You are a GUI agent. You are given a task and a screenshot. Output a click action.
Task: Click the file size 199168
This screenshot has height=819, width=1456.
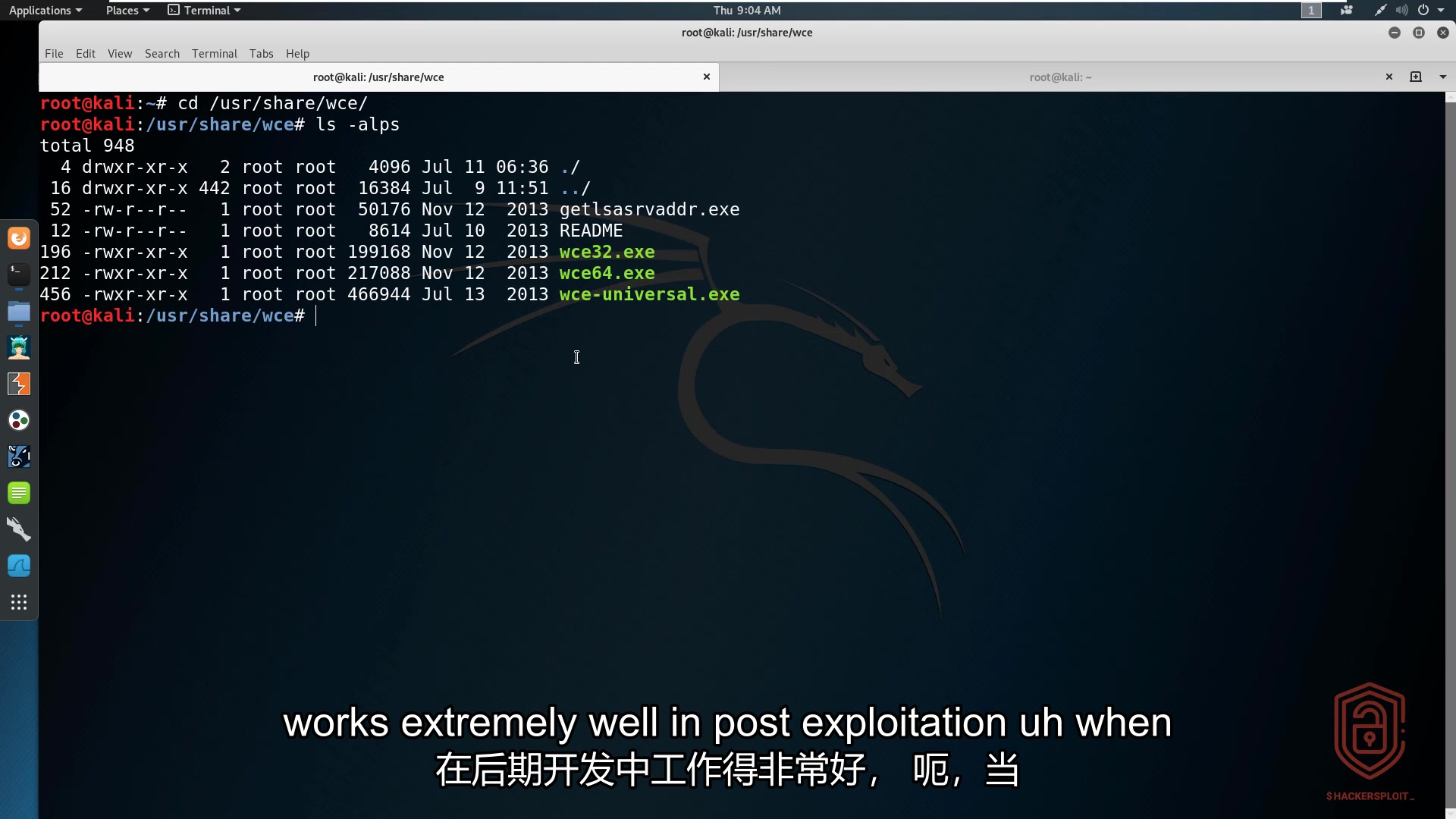pos(378,252)
